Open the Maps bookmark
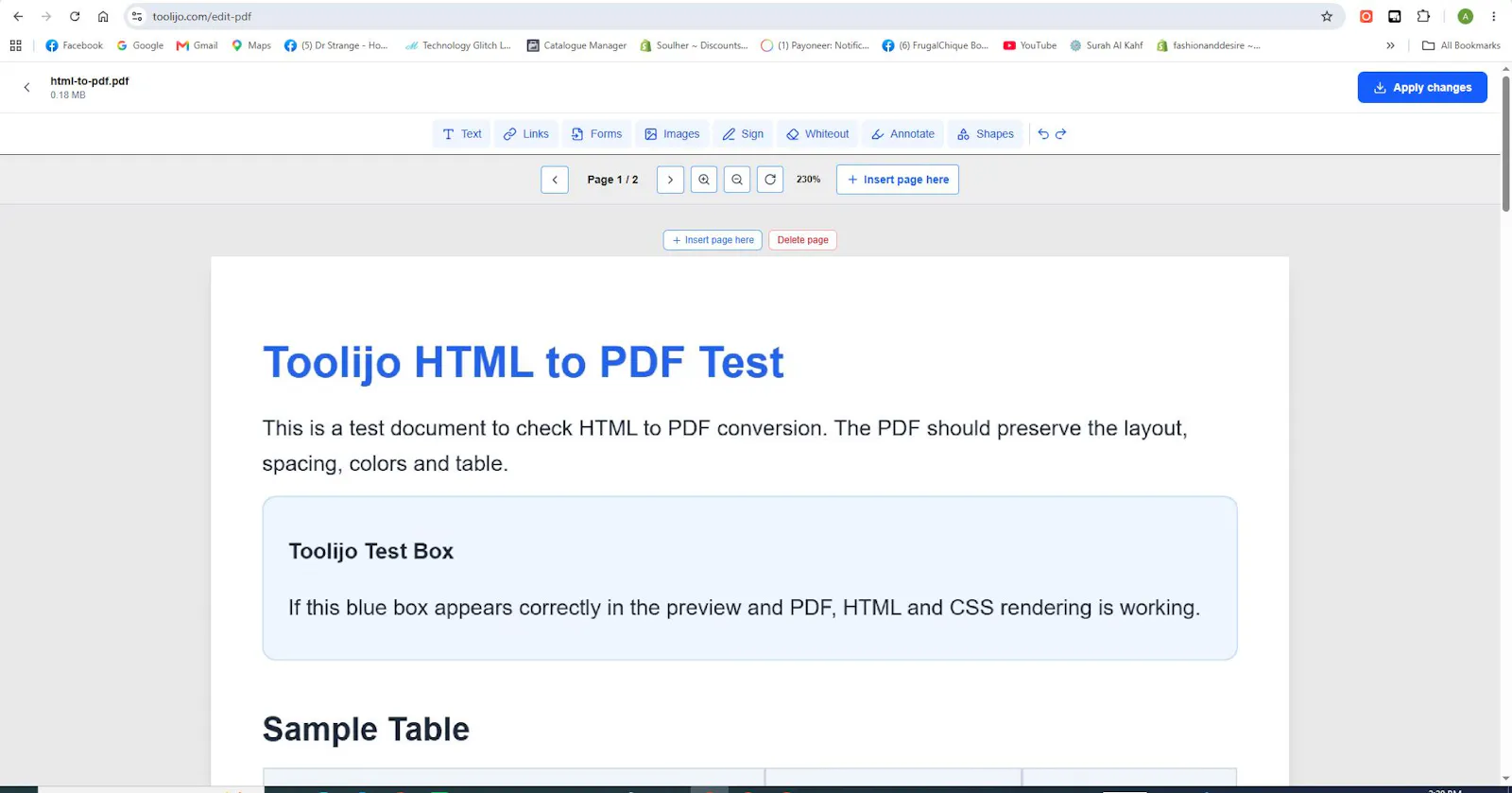 coord(251,45)
